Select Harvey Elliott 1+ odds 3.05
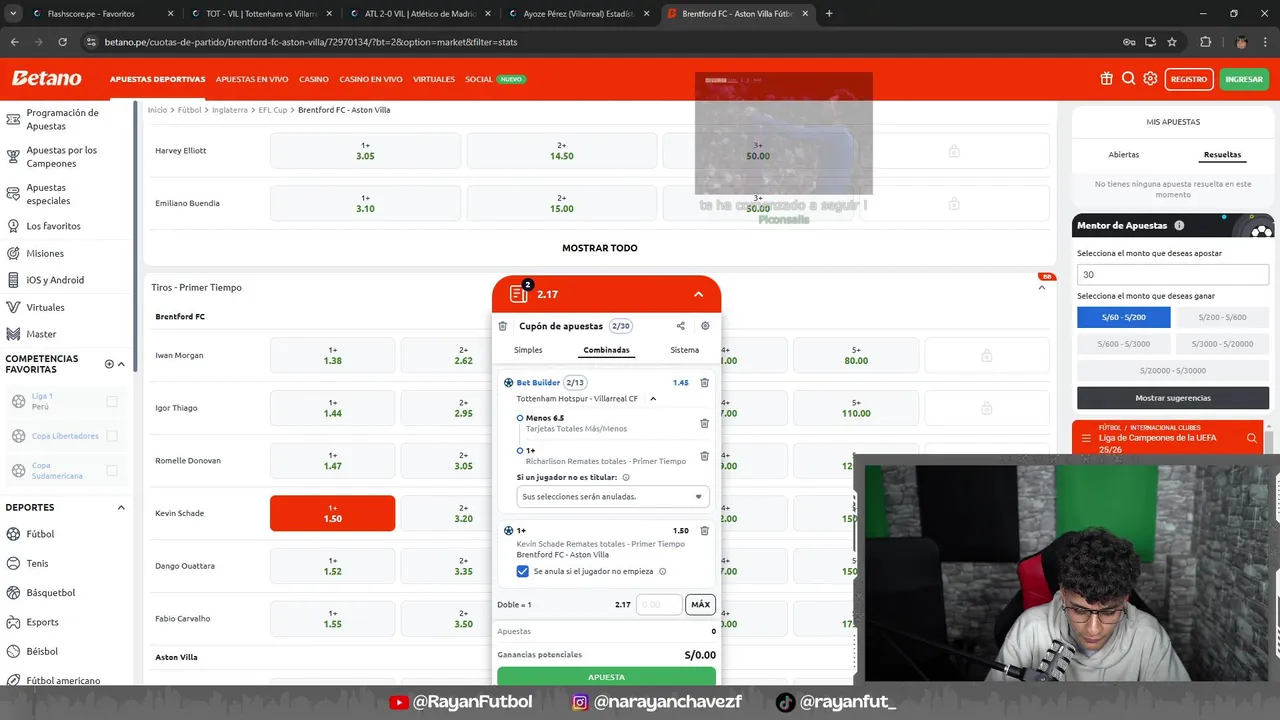Screen dimensions: 1280x720 365,151
